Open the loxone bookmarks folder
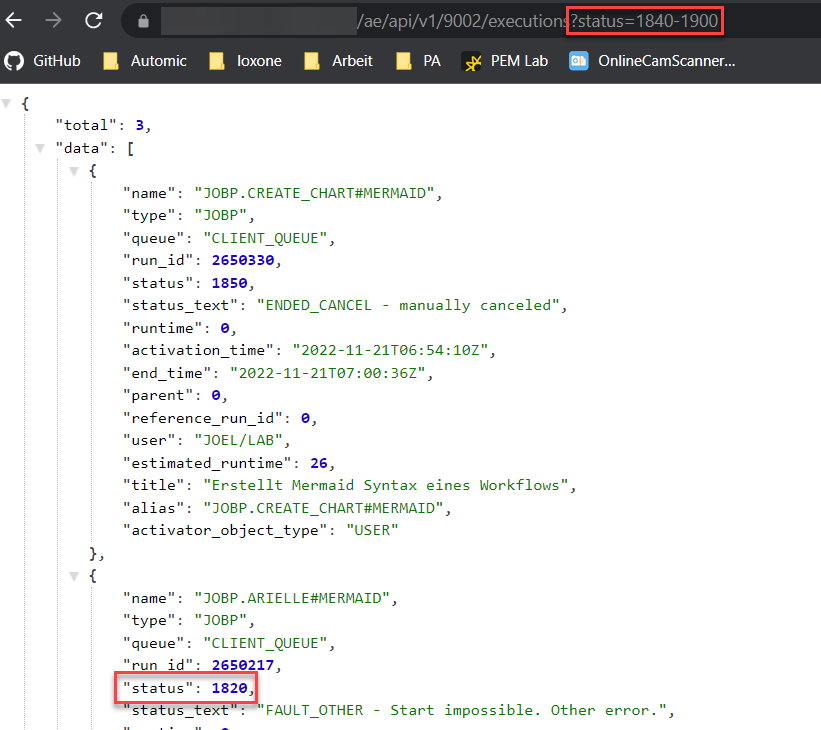 (246, 61)
